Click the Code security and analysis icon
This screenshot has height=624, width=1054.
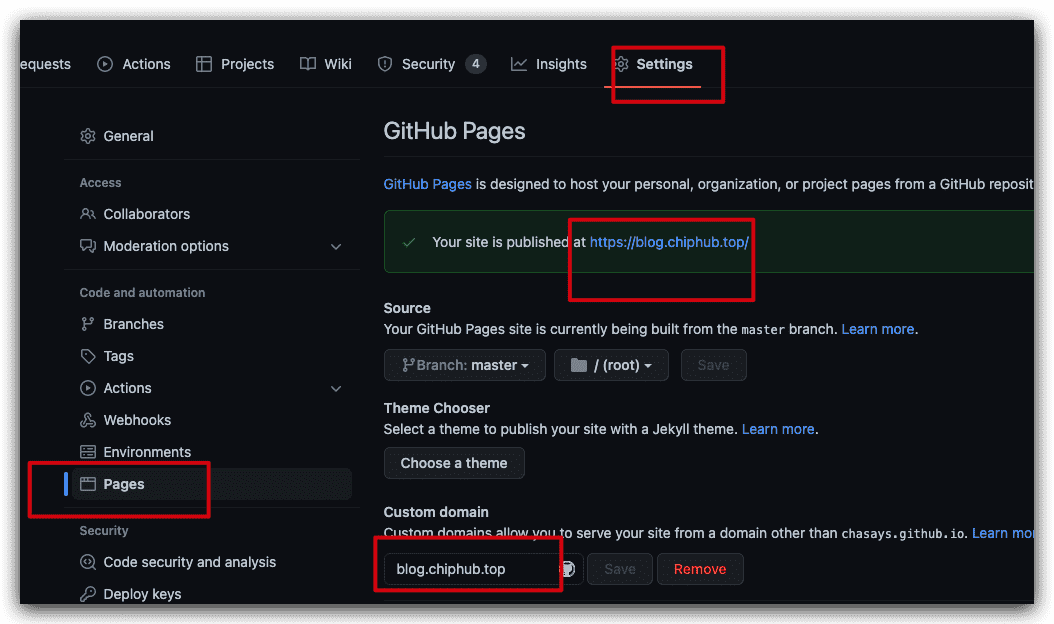click(x=88, y=562)
